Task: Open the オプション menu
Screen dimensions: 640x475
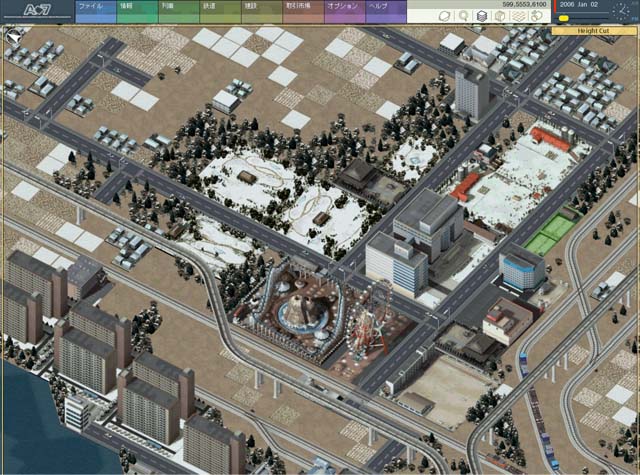Action: [345, 11]
